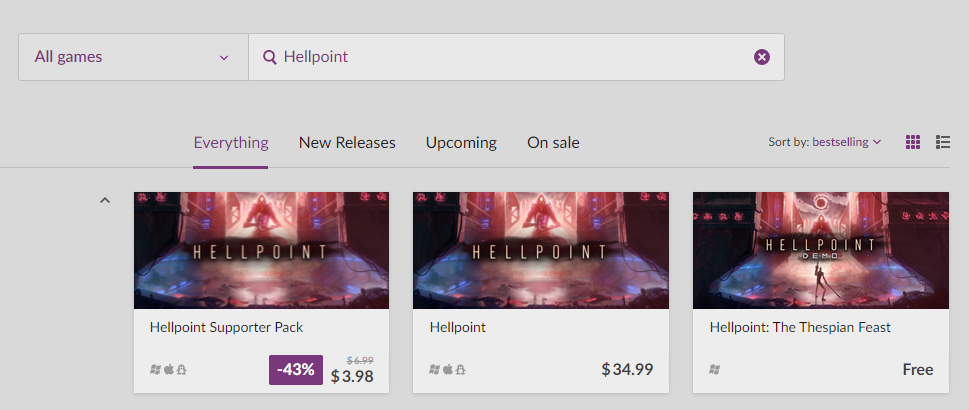Image resolution: width=969 pixels, height=410 pixels.
Task: Click the search magnifier icon
Action: click(x=269, y=57)
